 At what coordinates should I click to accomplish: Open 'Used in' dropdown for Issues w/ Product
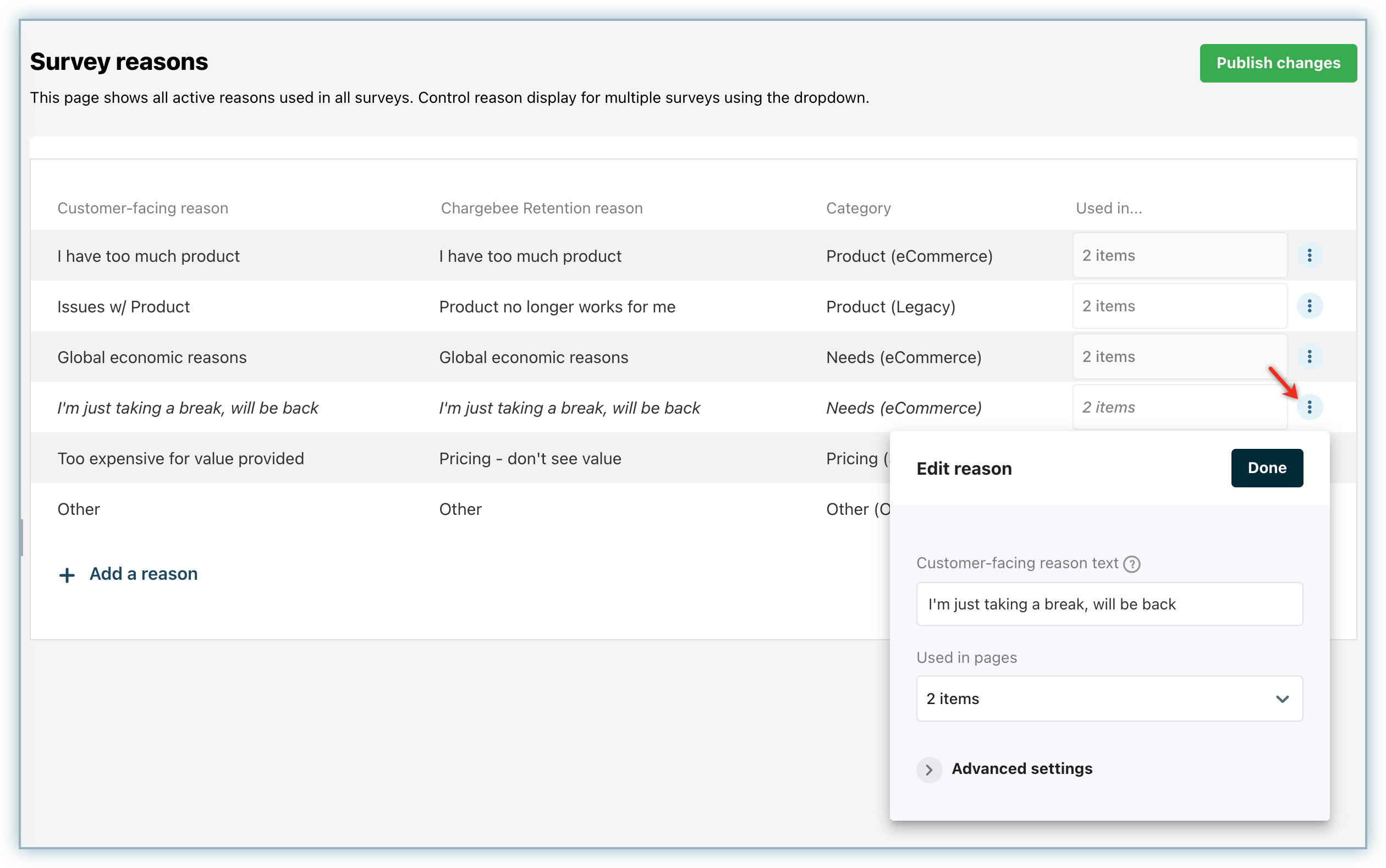pyautogui.click(x=1179, y=306)
